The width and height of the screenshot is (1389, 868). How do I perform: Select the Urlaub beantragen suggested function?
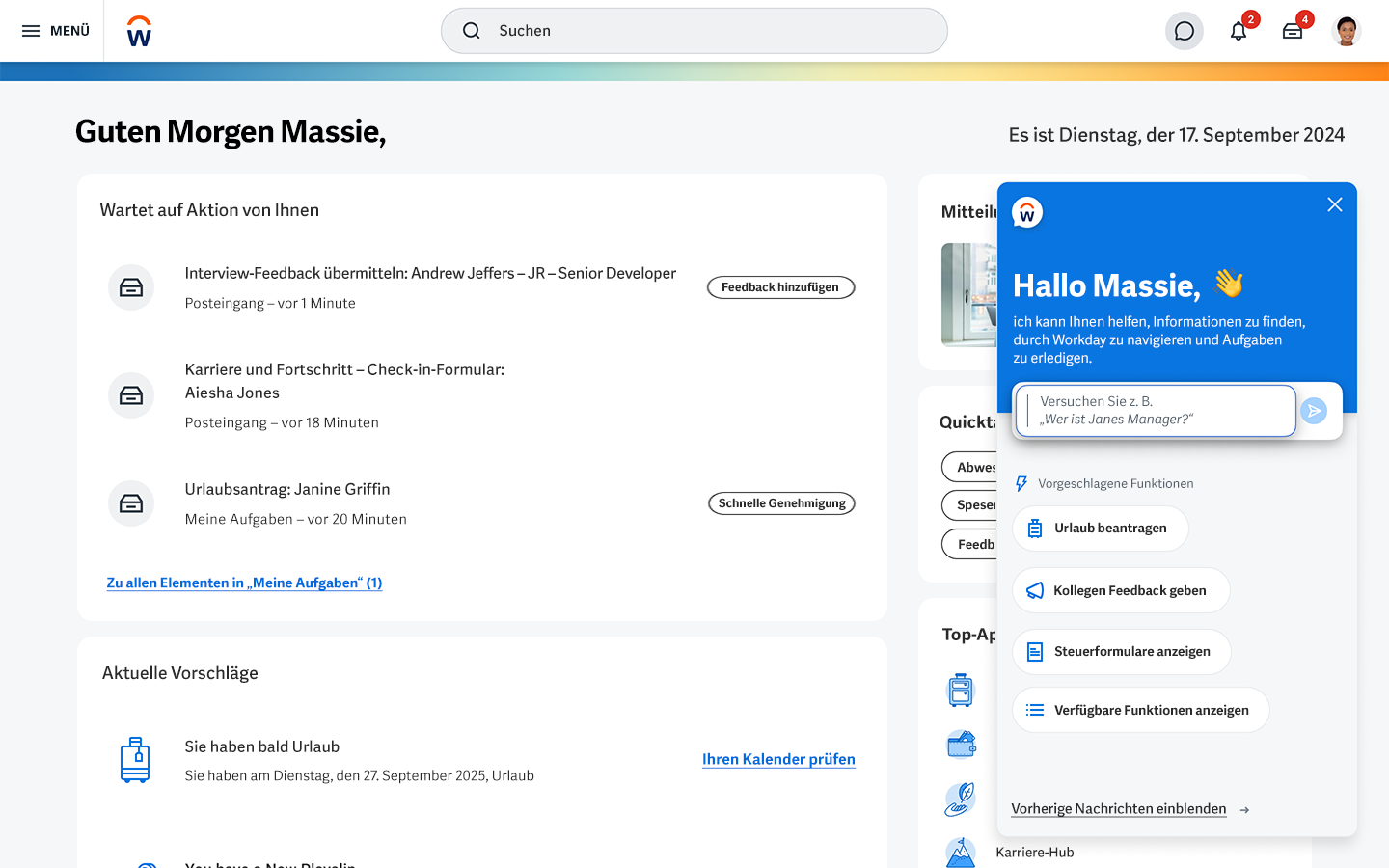[x=1100, y=528]
